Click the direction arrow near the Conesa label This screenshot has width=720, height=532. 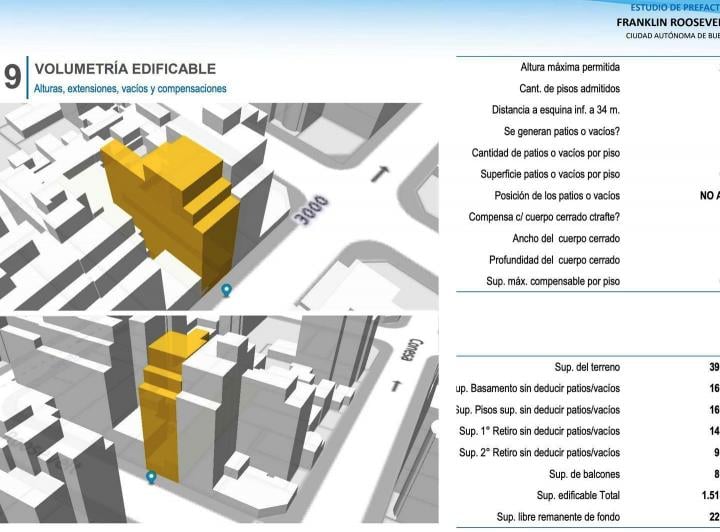coord(396,386)
